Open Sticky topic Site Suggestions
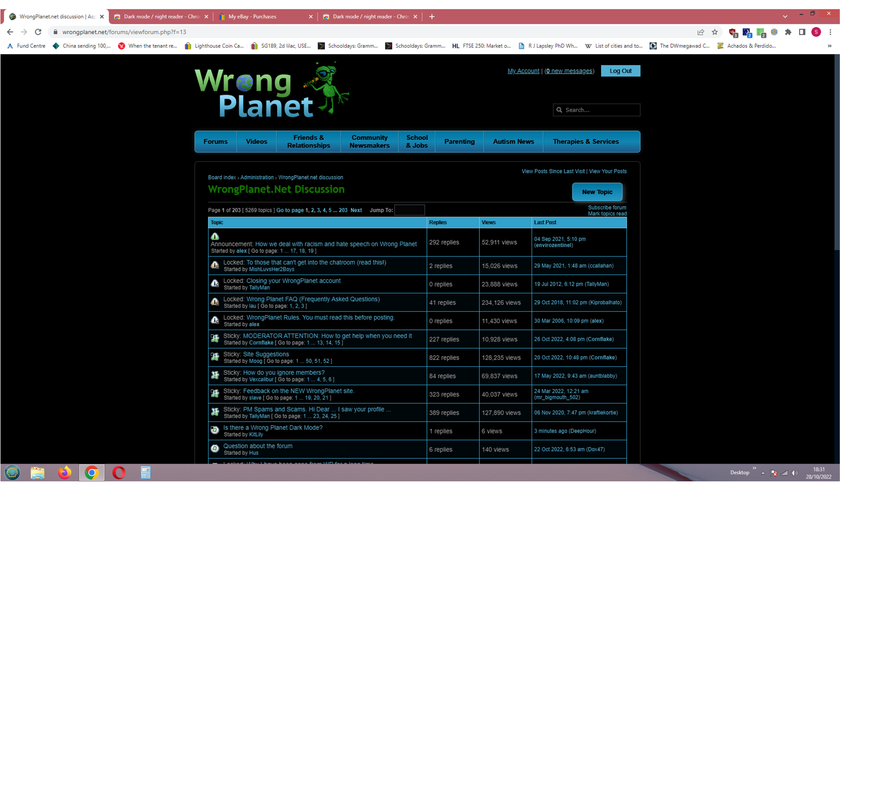 (266, 354)
